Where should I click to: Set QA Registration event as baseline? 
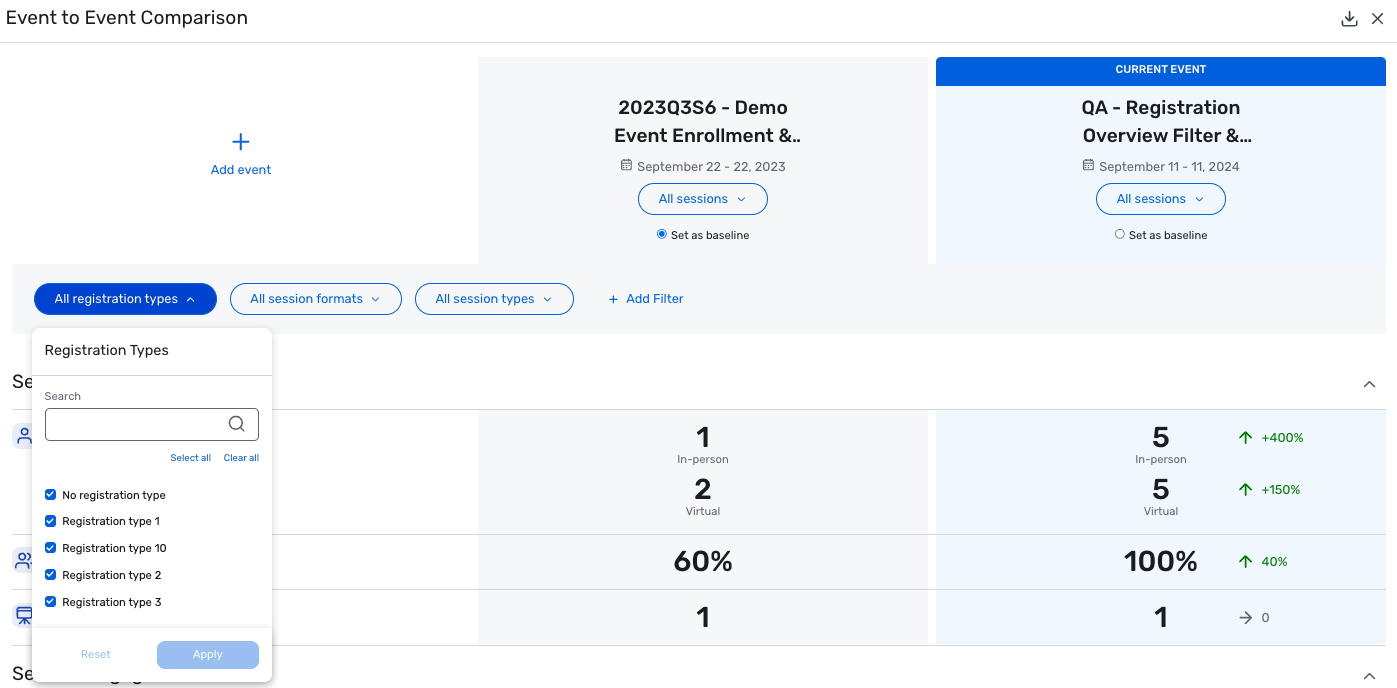point(1120,235)
